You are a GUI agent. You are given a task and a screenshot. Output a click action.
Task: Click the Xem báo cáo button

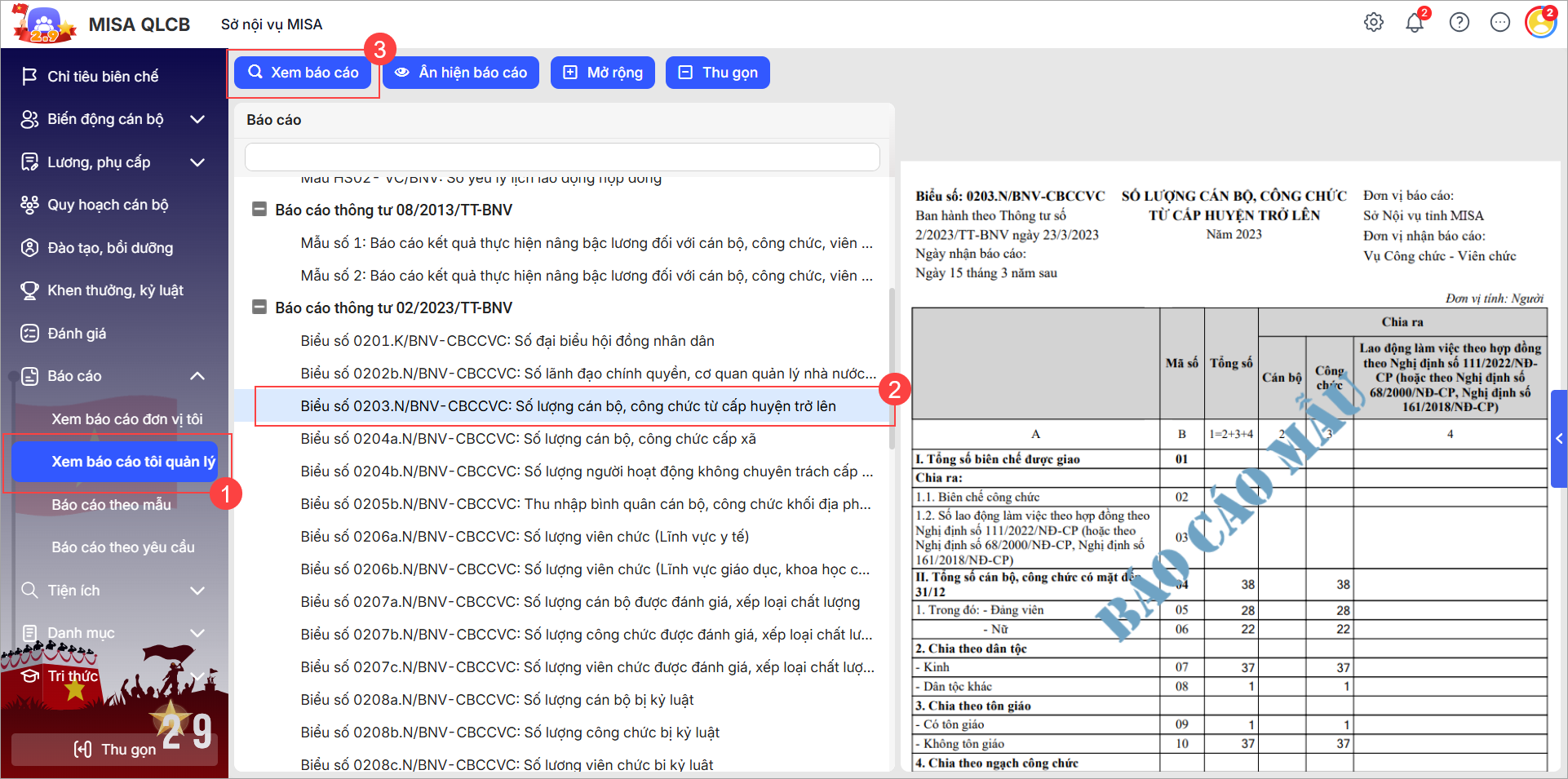[x=303, y=73]
